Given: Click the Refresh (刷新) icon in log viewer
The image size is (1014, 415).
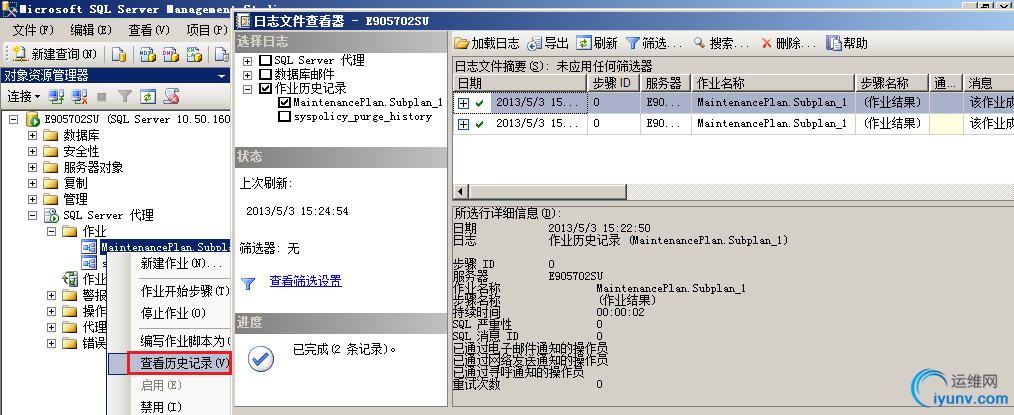Looking at the screenshot, I should [584, 43].
